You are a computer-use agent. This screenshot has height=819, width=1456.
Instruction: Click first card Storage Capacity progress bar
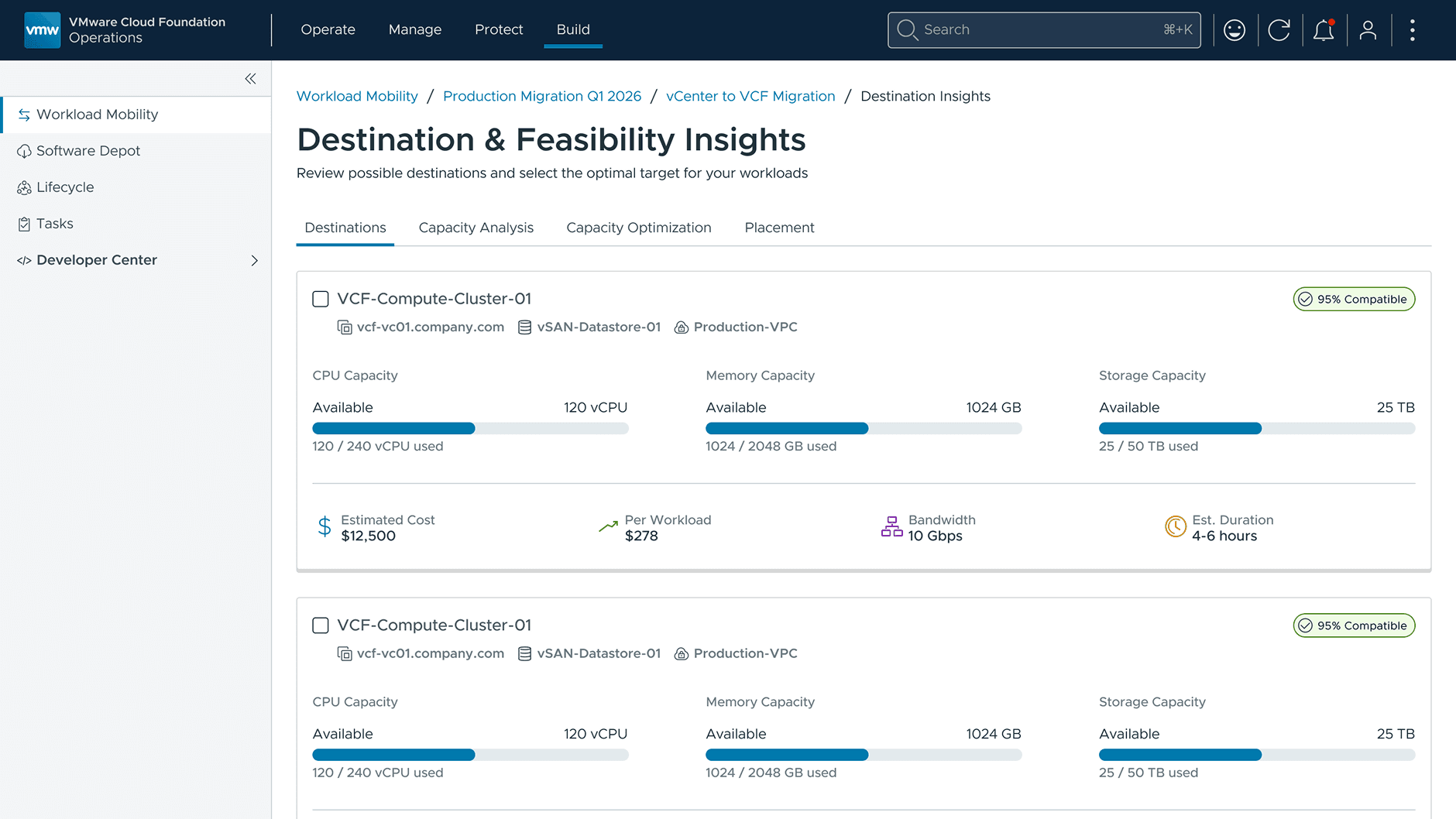[x=1257, y=429]
